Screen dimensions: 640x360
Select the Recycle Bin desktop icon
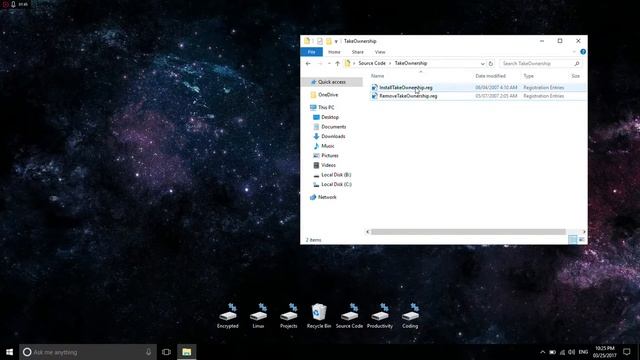coord(319,316)
